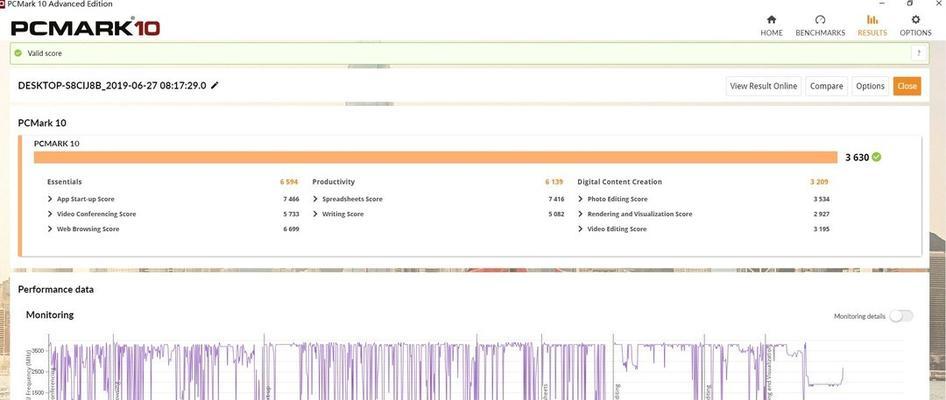Click the Productivity score 6 139
Screen dimensions: 946x400
554,182
